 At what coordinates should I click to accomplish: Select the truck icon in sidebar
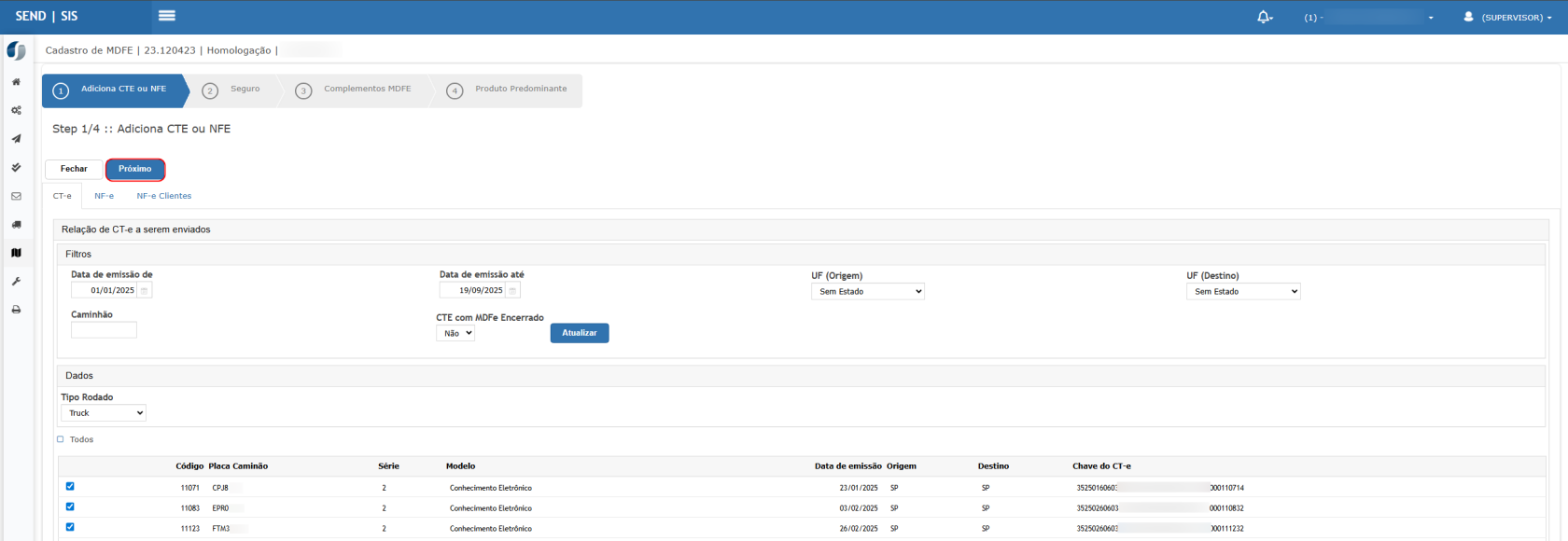click(x=16, y=225)
